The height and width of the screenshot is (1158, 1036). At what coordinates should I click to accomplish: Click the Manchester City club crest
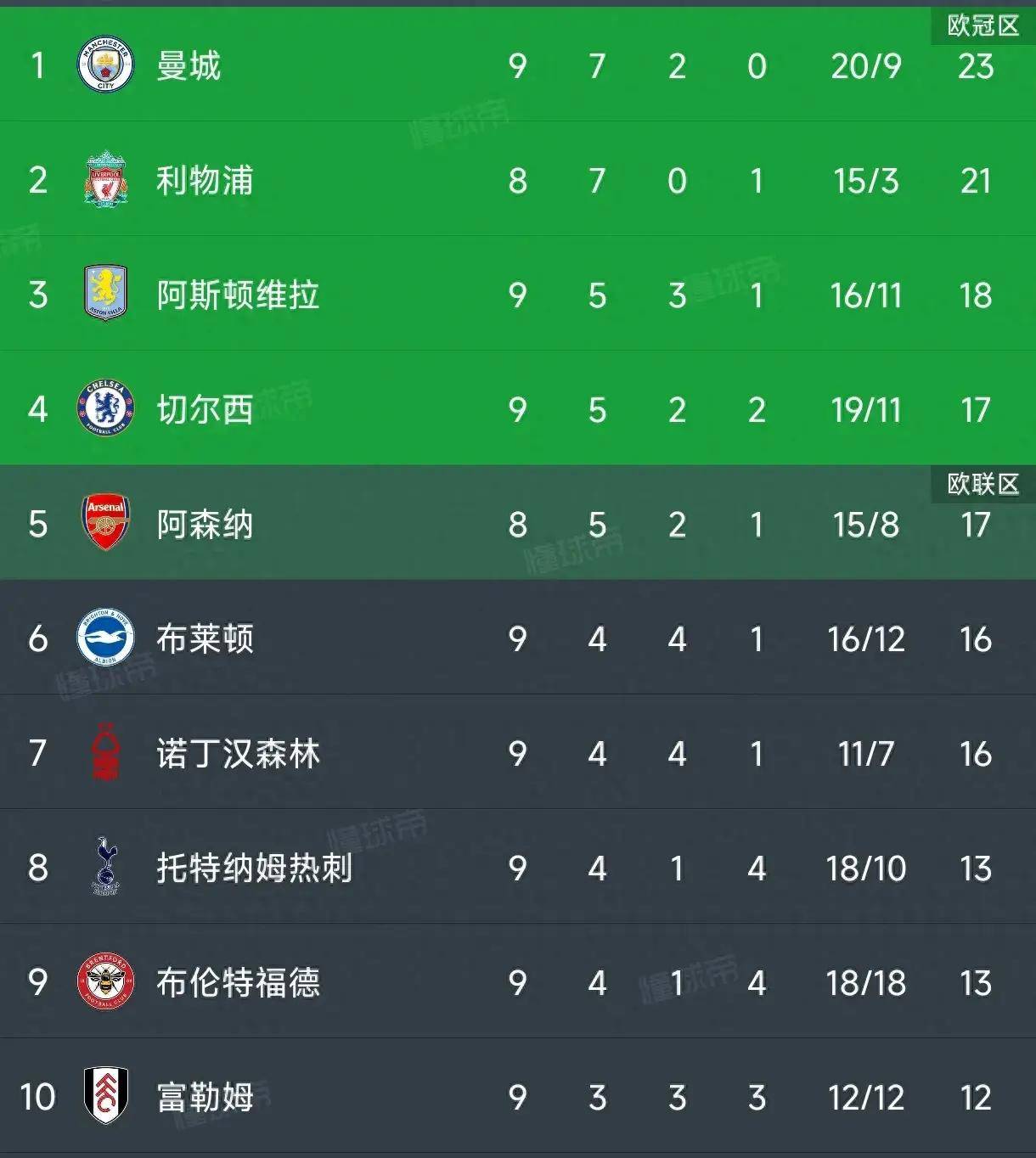(105, 65)
